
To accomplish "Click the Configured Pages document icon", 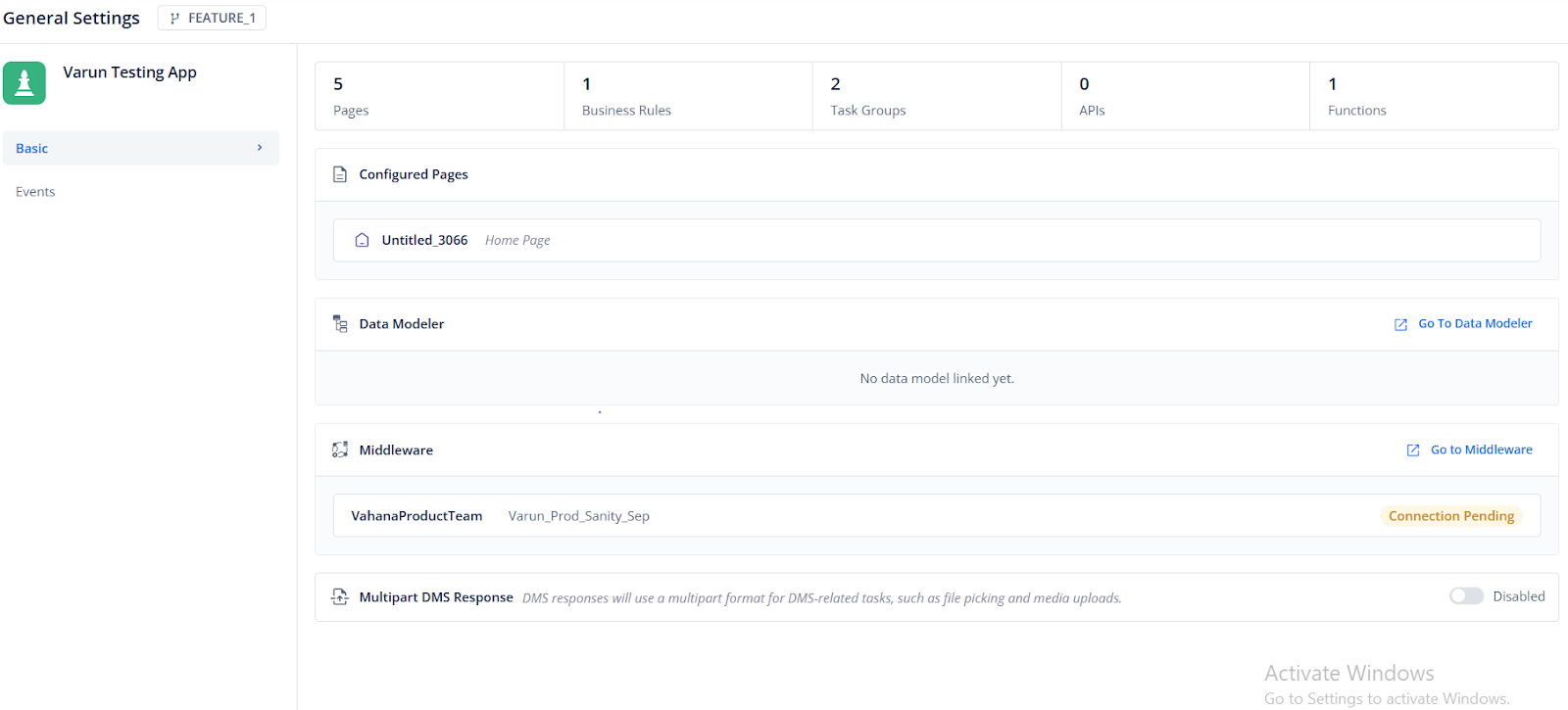I will [340, 174].
